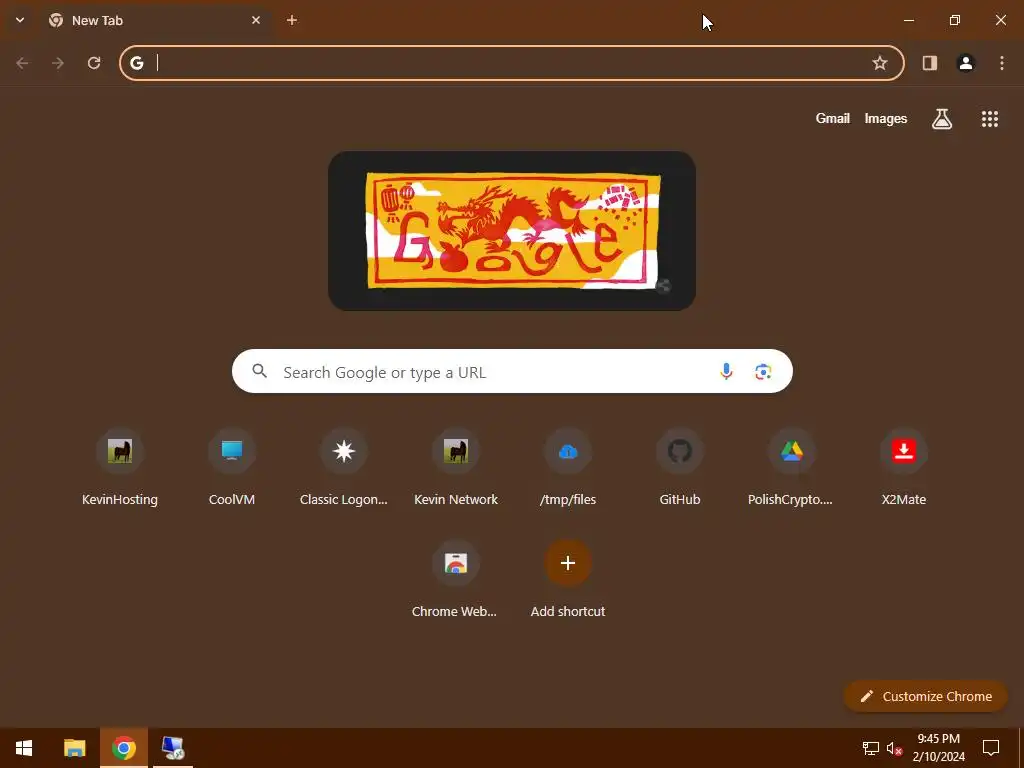Go forward with the forward arrow
The height and width of the screenshot is (768, 1024).
click(58, 63)
